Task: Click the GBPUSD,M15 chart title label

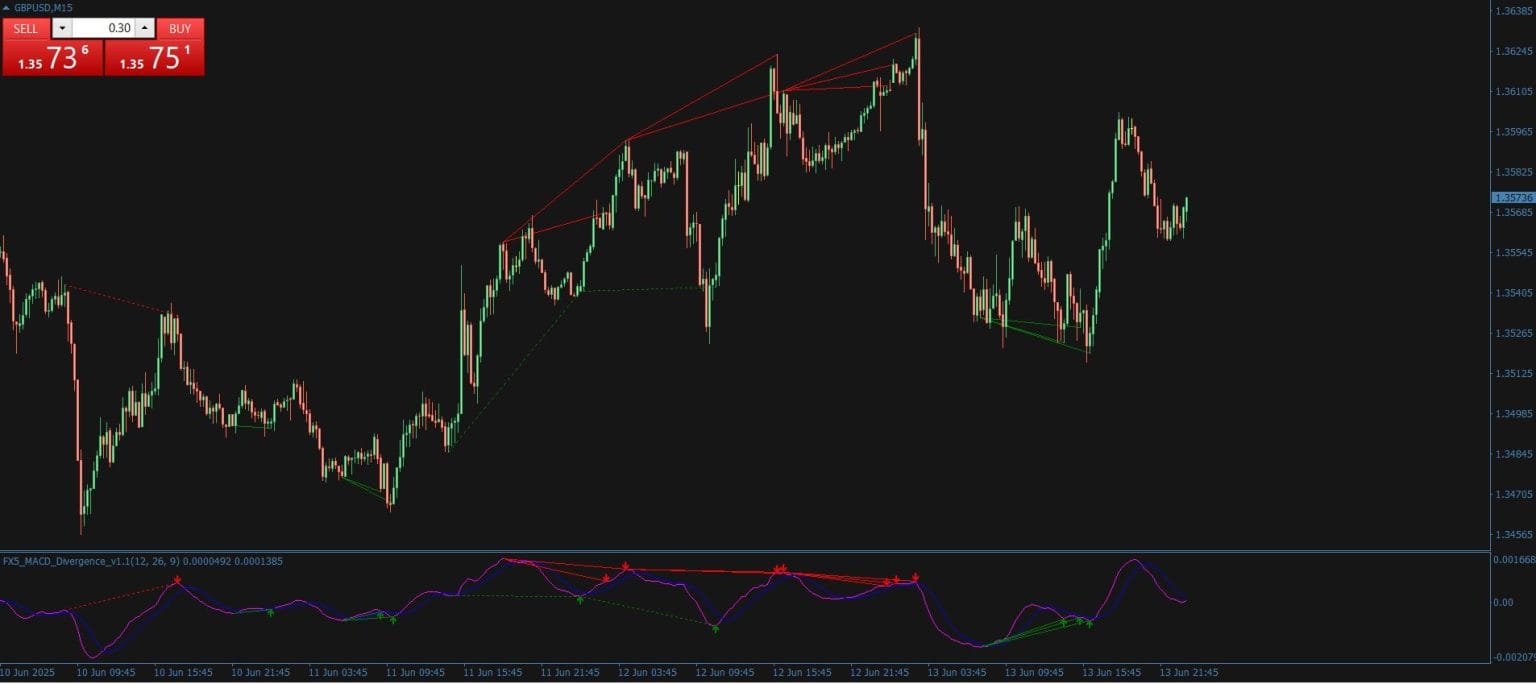Action: click(43, 7)
